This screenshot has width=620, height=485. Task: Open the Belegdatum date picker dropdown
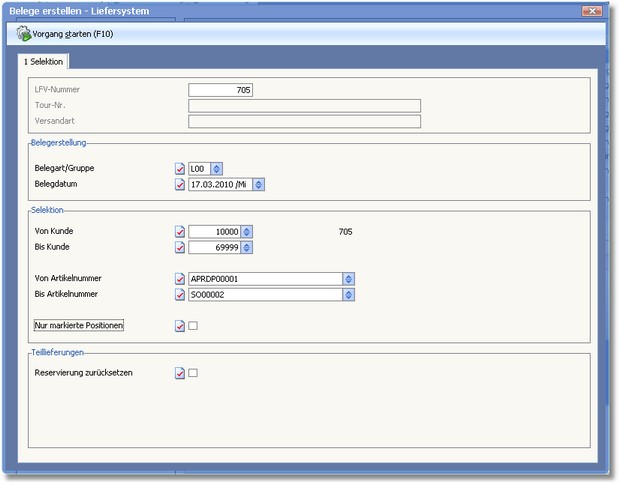[x=258, y=185]
